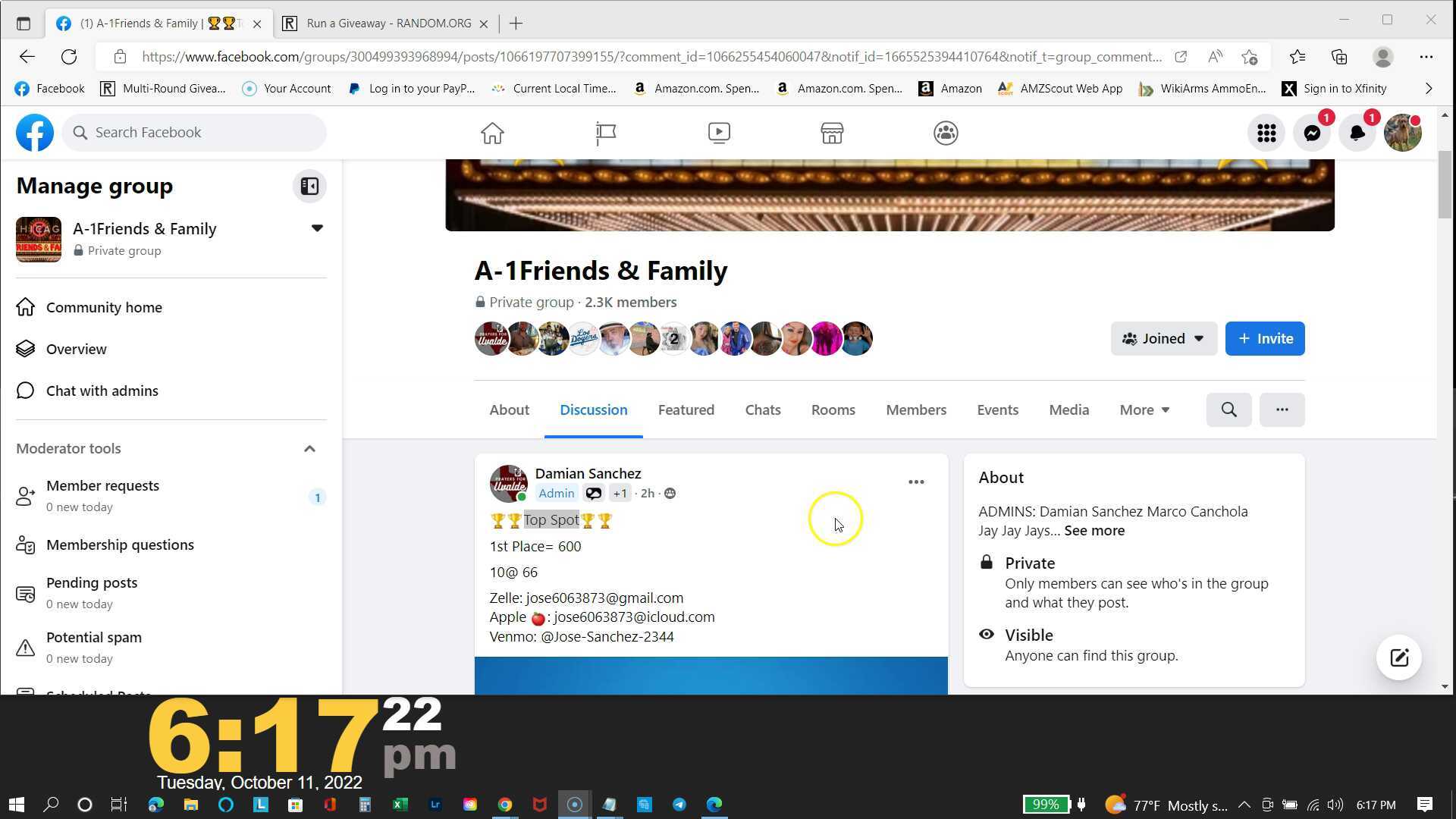Click the Facebook Marketplace icon
1456x819 pixels.
click(x=832, y=133)
